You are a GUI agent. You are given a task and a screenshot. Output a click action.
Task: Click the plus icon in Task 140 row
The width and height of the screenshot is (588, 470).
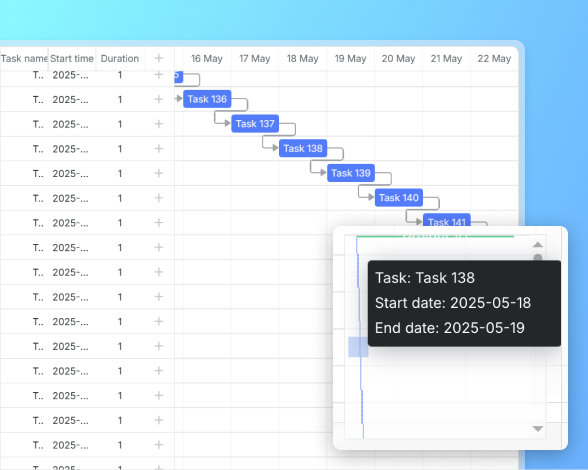tap(159, 198)
